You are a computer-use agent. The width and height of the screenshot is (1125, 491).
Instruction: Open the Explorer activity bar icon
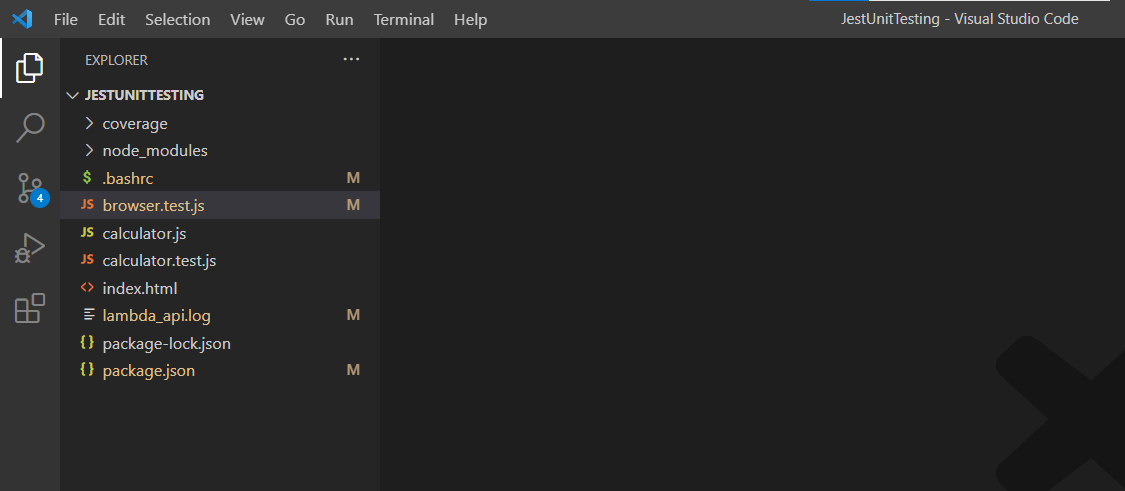(30, 68)
